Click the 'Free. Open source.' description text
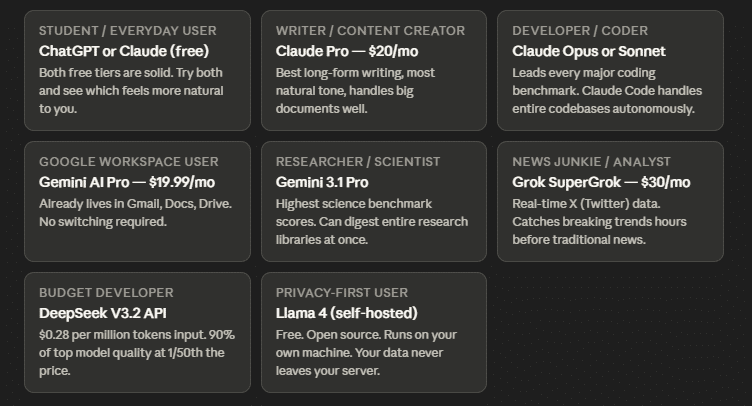The image size is (752, 406). 366,352
